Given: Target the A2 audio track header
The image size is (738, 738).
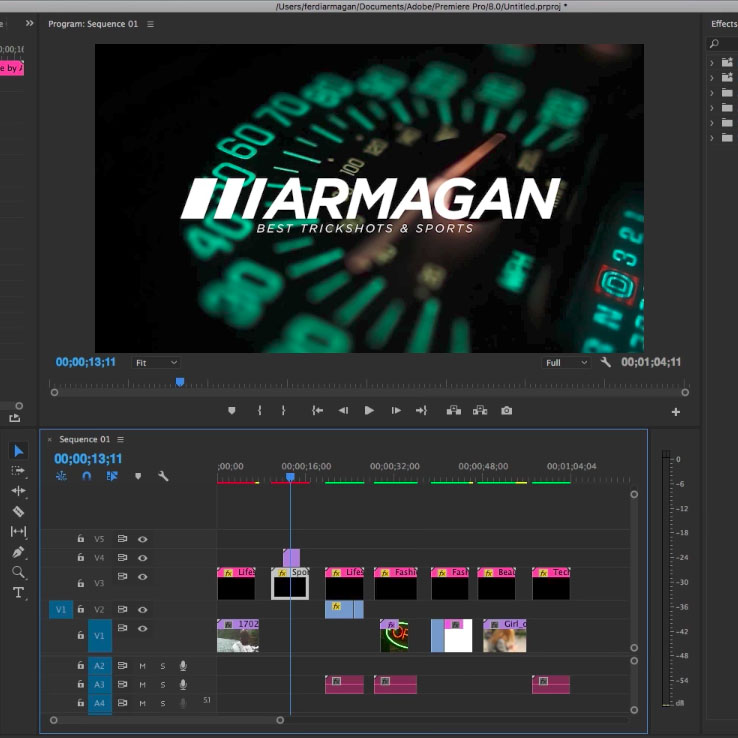Looking at the screenshot, I should [x=99, y=666].
